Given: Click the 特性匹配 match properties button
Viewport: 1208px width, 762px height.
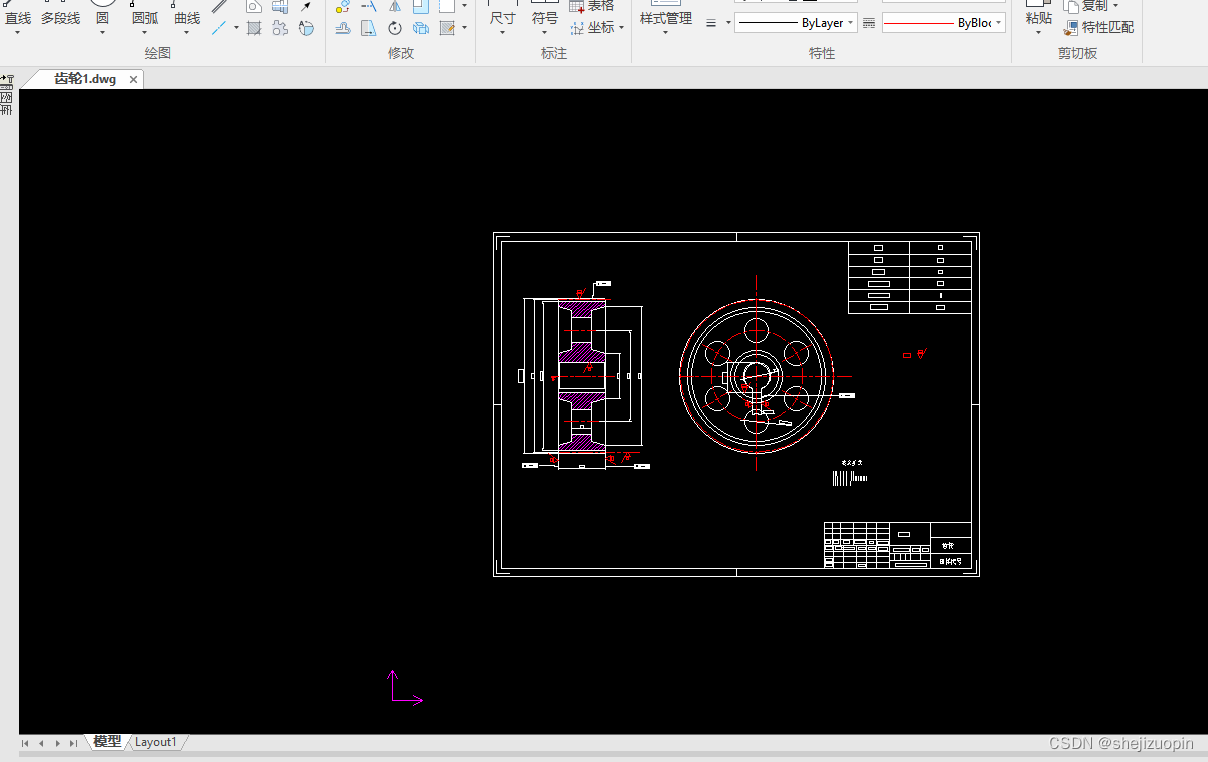Looking at the screenshot, I should coord(1099,28).
